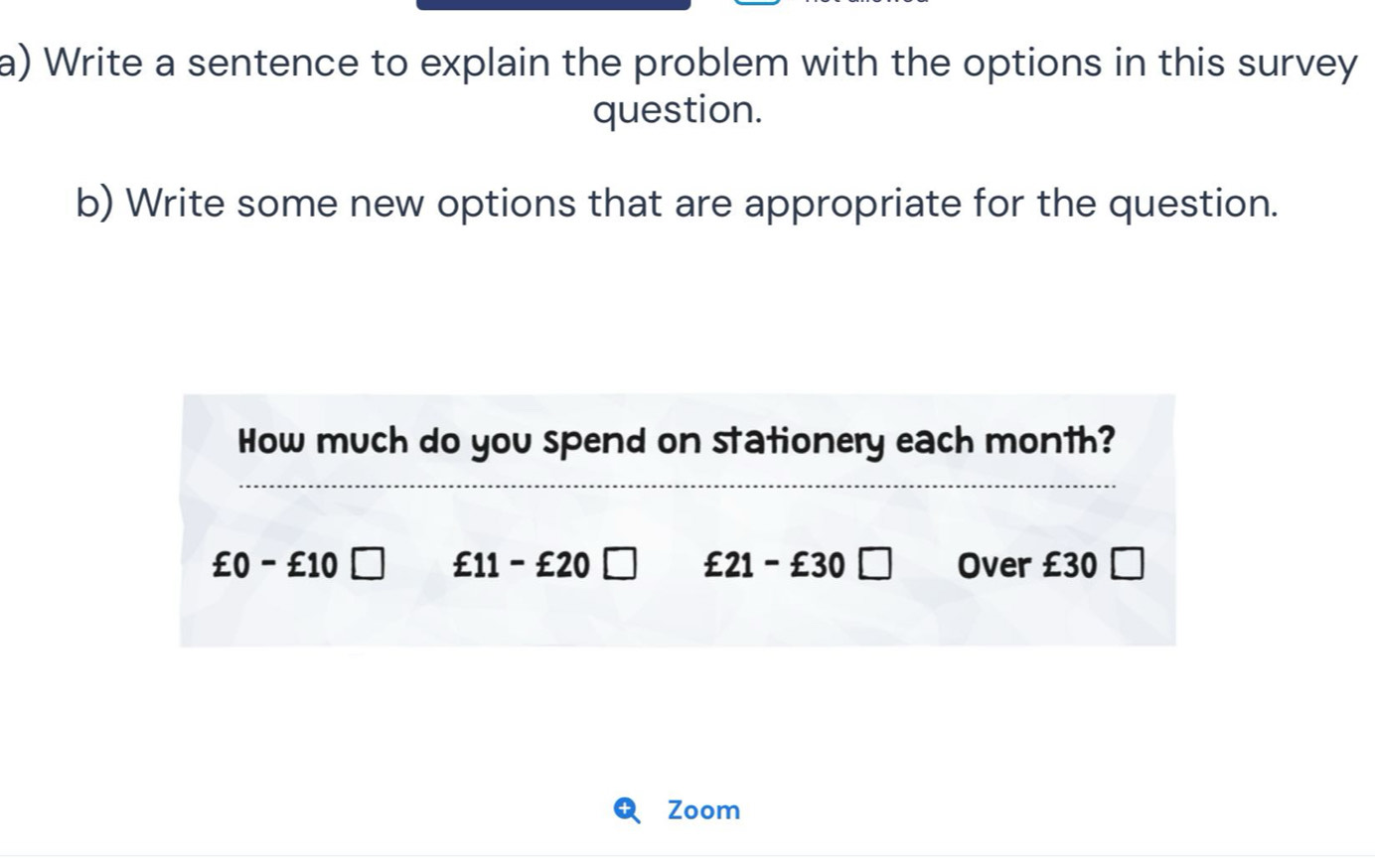Select the magnifier icon to enlarge the question

626,810
